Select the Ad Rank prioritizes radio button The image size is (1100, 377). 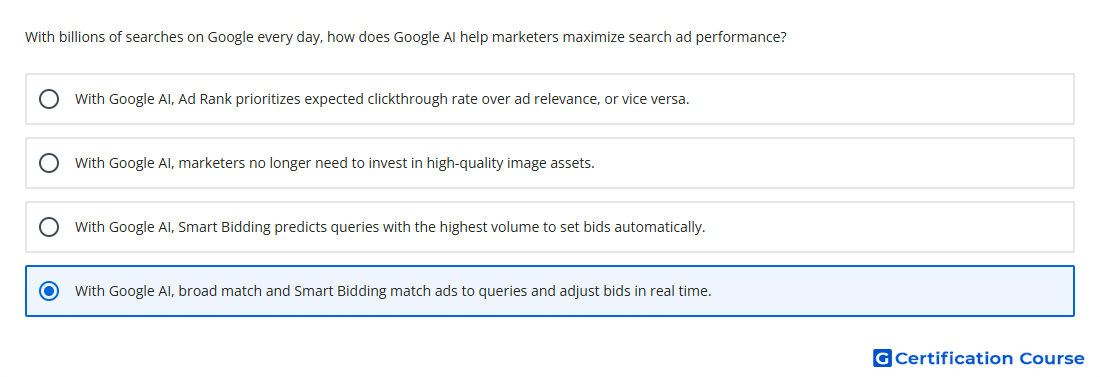point(49,99)
